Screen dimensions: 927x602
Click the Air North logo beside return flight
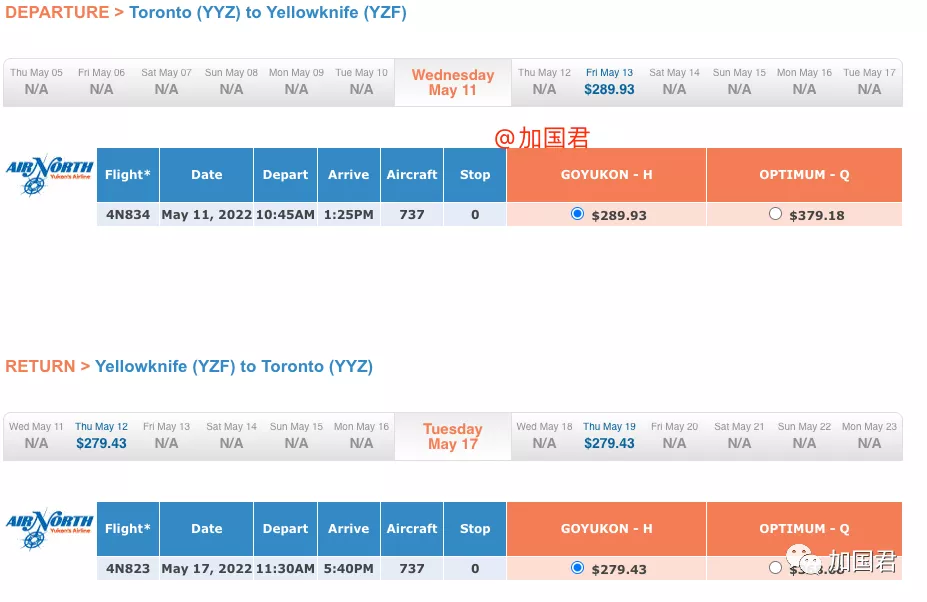[x=50, y=529]
